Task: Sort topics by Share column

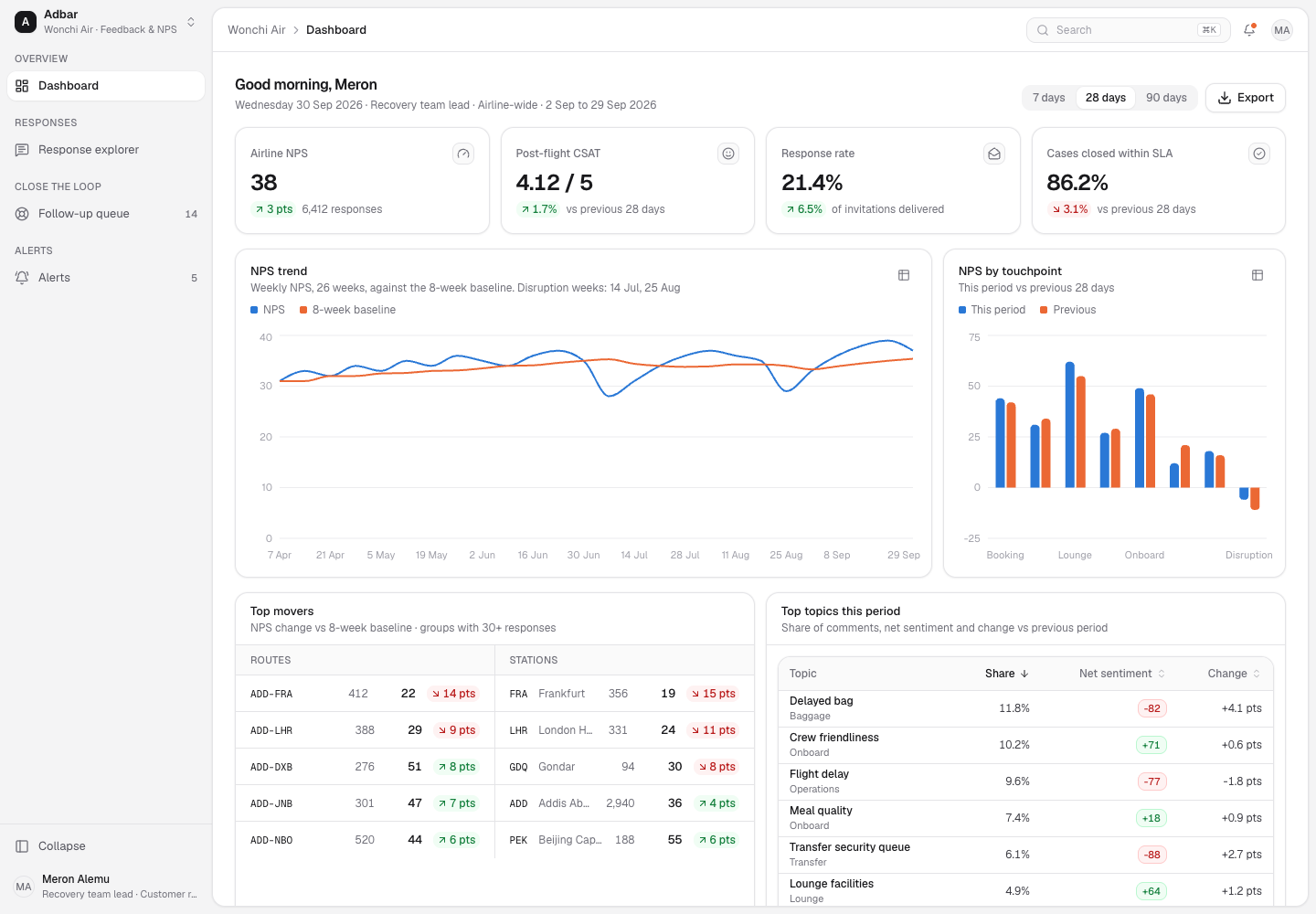Action: (1007, 674)
